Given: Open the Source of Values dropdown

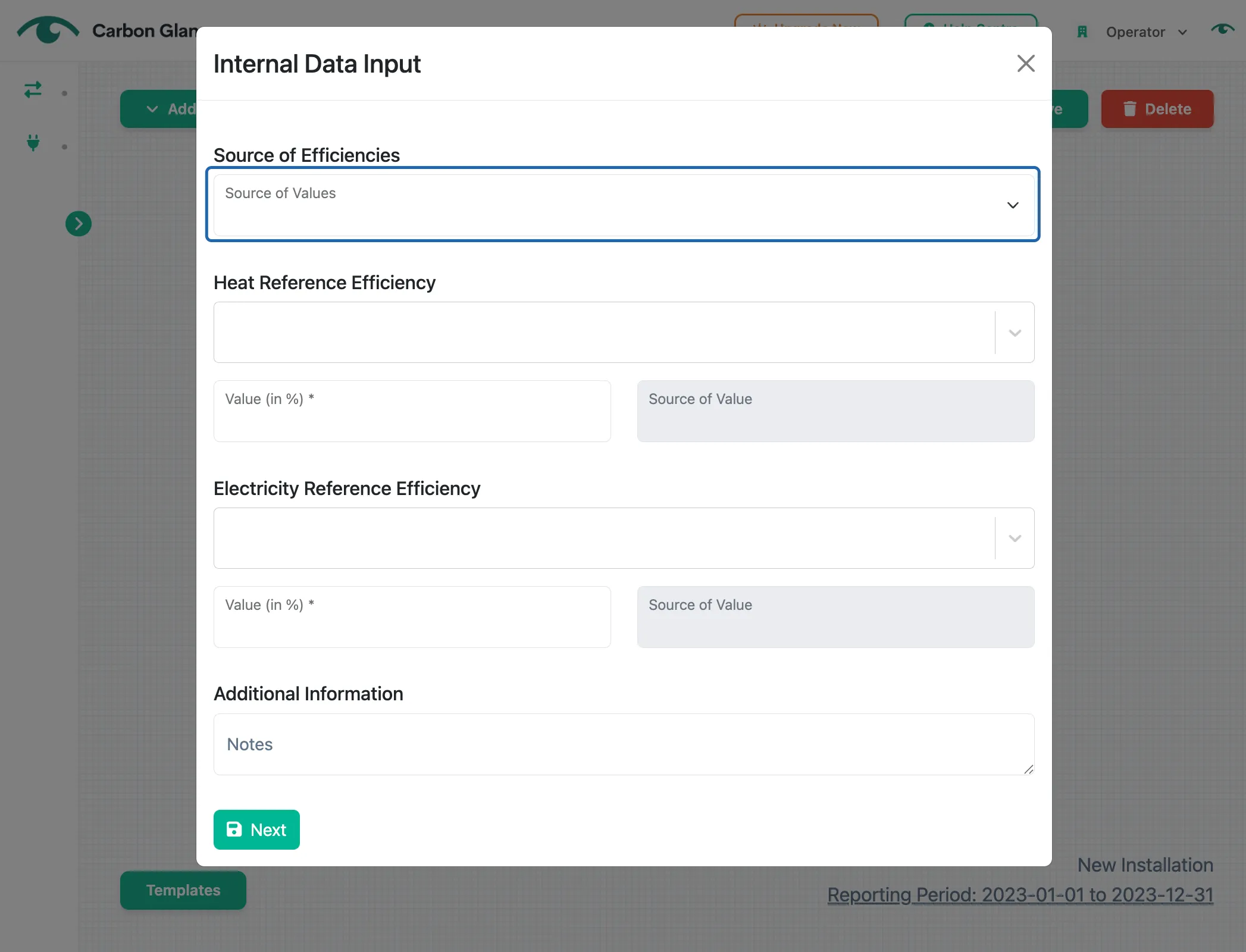Looking at the screenshot, I should pyautogui.click(x=624, y=205).
